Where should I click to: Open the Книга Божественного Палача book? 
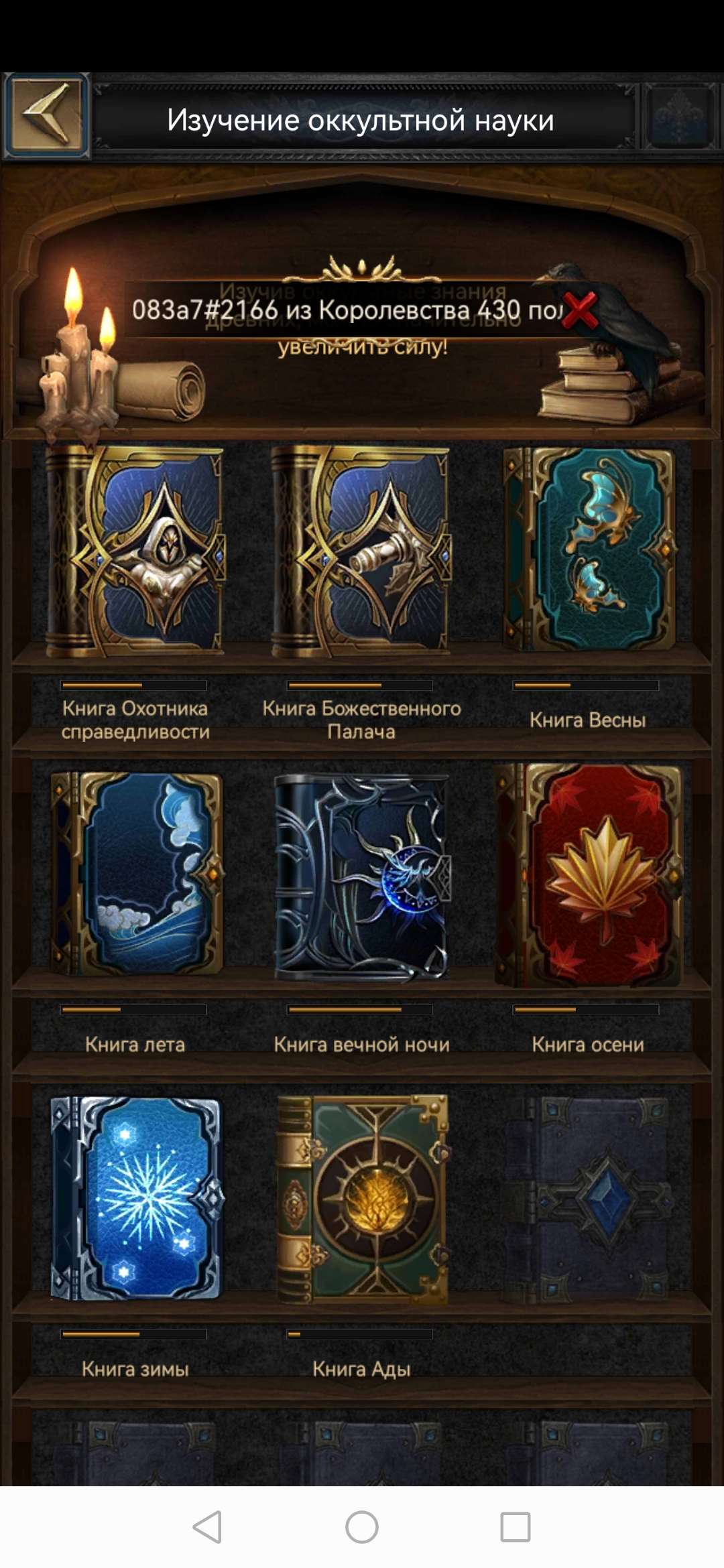(360, 551)
